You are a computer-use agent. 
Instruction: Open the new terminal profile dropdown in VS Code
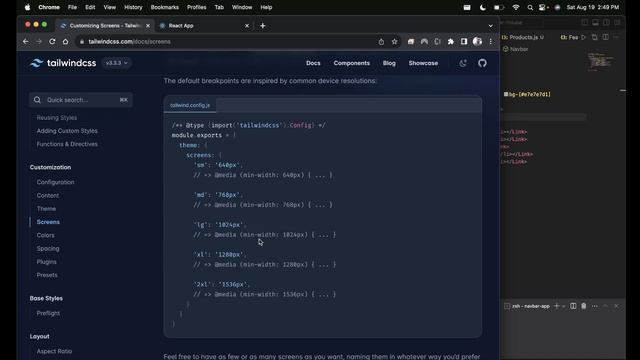tap(564, 306)
